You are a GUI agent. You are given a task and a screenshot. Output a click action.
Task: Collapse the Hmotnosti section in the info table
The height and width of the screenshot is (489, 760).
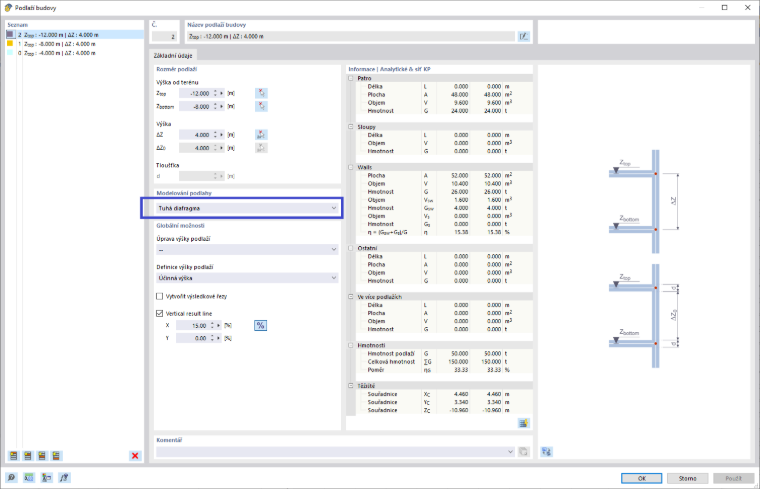351,345
